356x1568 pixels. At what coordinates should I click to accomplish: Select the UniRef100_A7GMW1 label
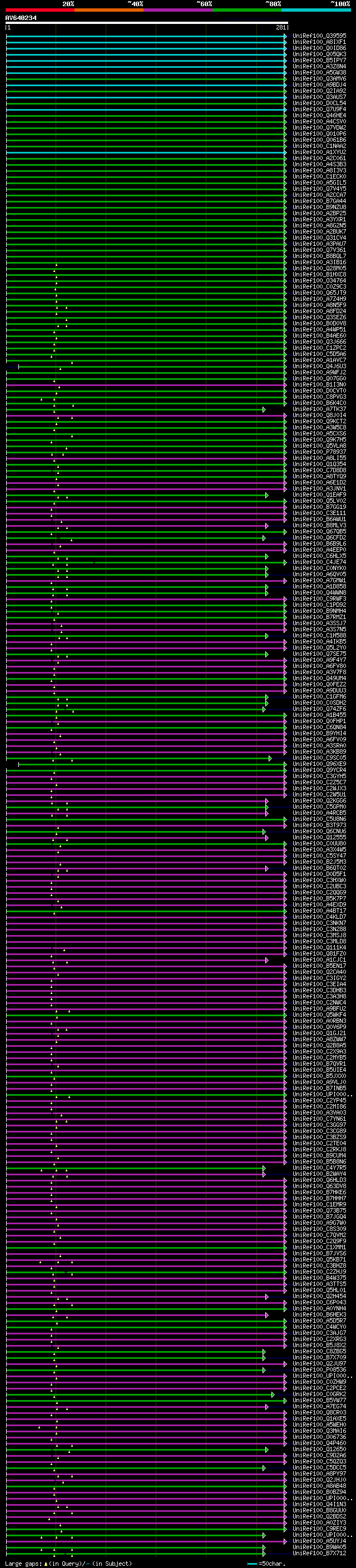point(319,580)
